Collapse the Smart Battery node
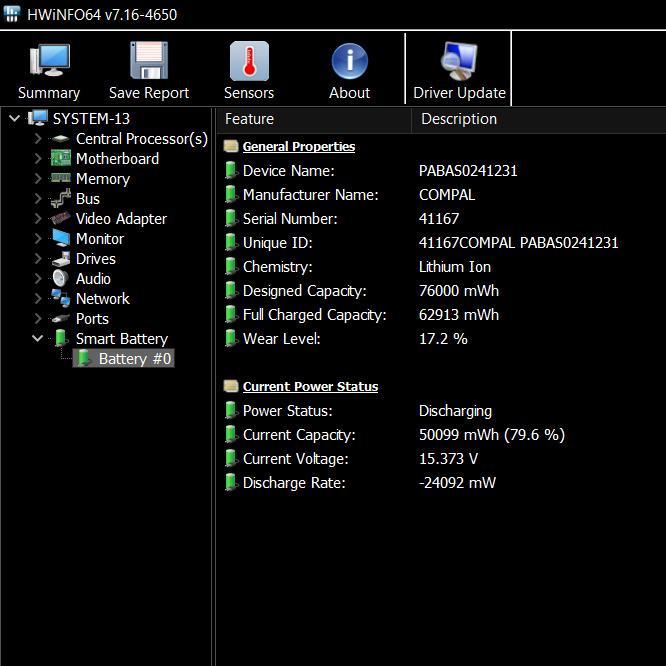 (38, 339)
